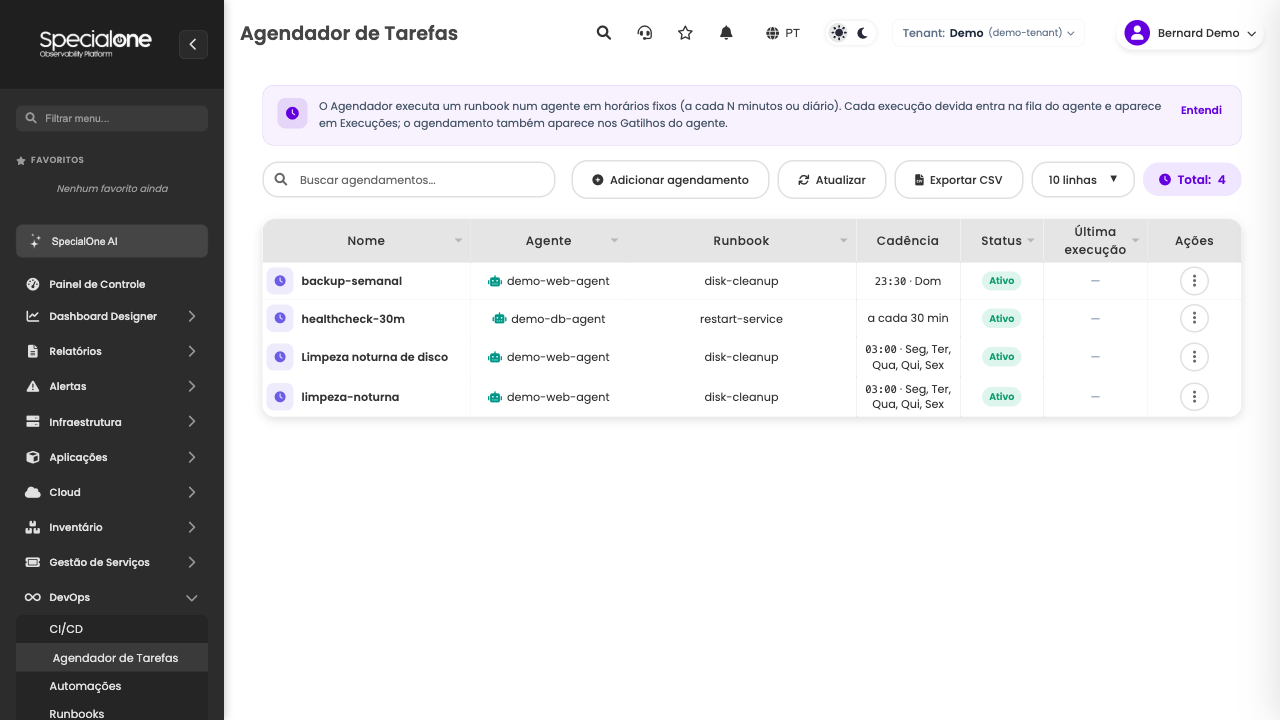The width and height of the screenshot is (1280, 720).
Task: Open the support headset icon
Action: 645,33
